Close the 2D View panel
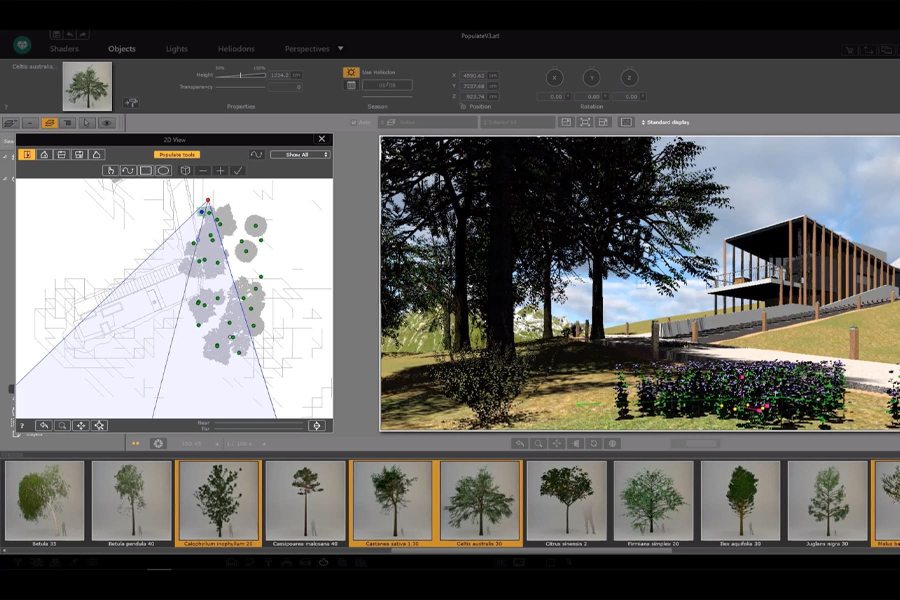Viewport: 900px width, 600px height. pos(321,139)
